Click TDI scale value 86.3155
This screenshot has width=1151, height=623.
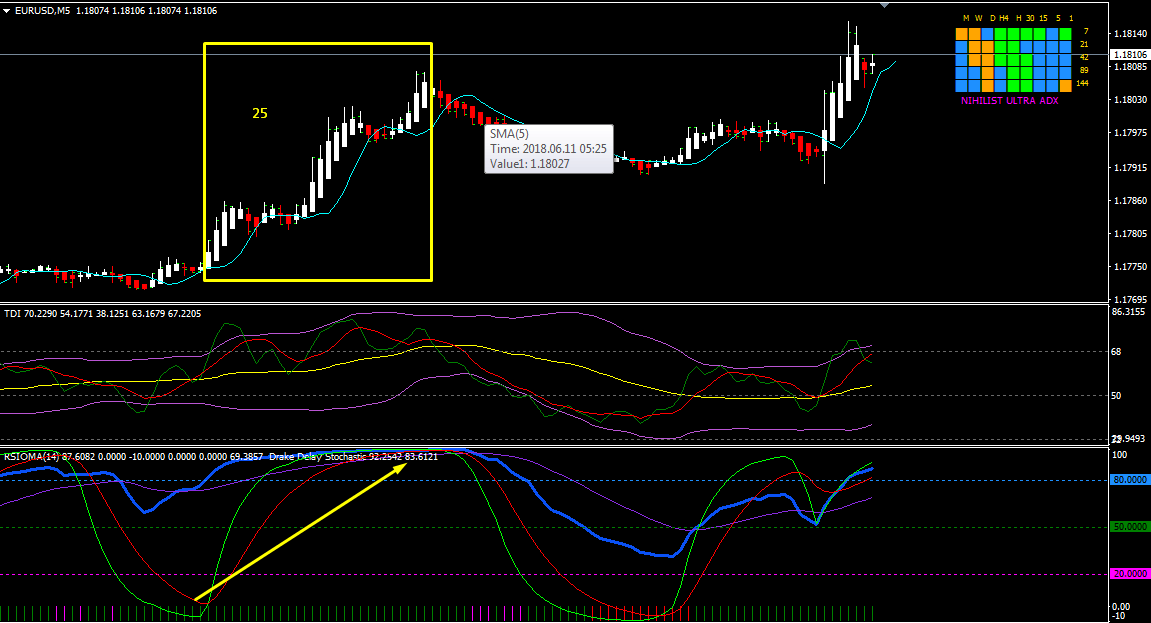coord(1129,312)
